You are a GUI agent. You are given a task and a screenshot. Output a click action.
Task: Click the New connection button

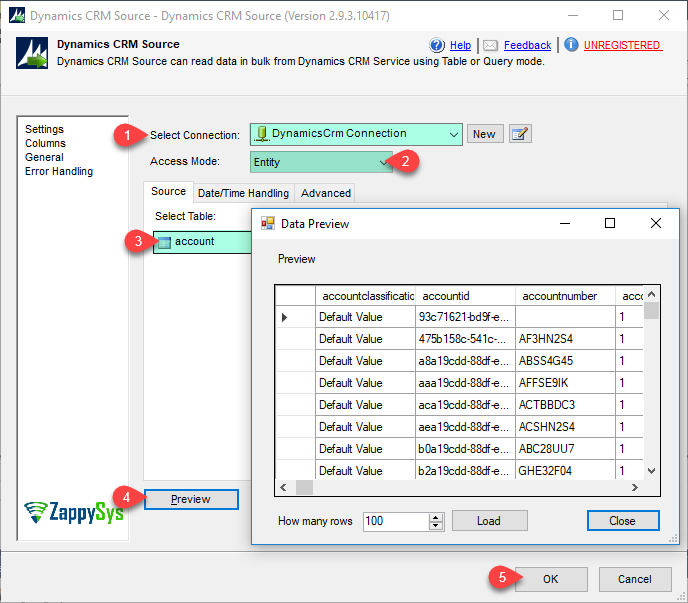coord(484,134)
